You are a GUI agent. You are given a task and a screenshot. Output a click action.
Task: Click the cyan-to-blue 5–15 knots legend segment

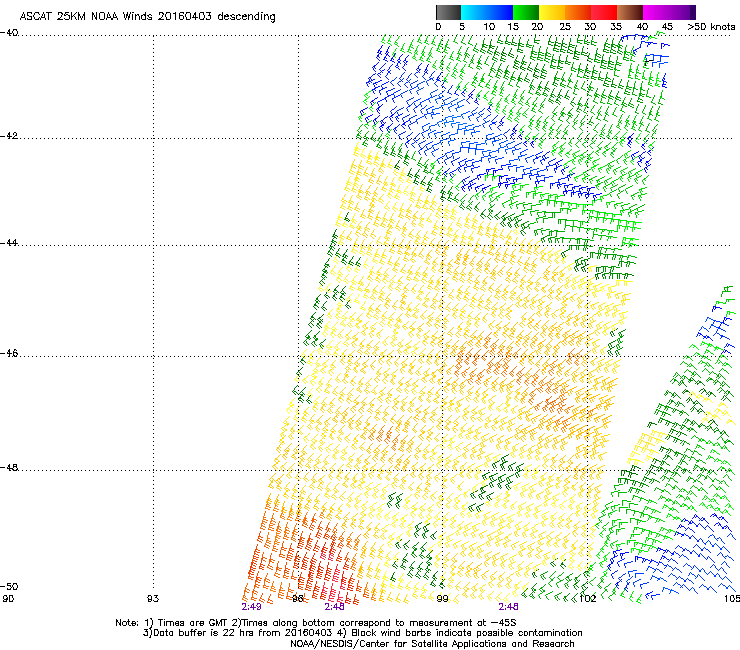click(x=487, y=12)
